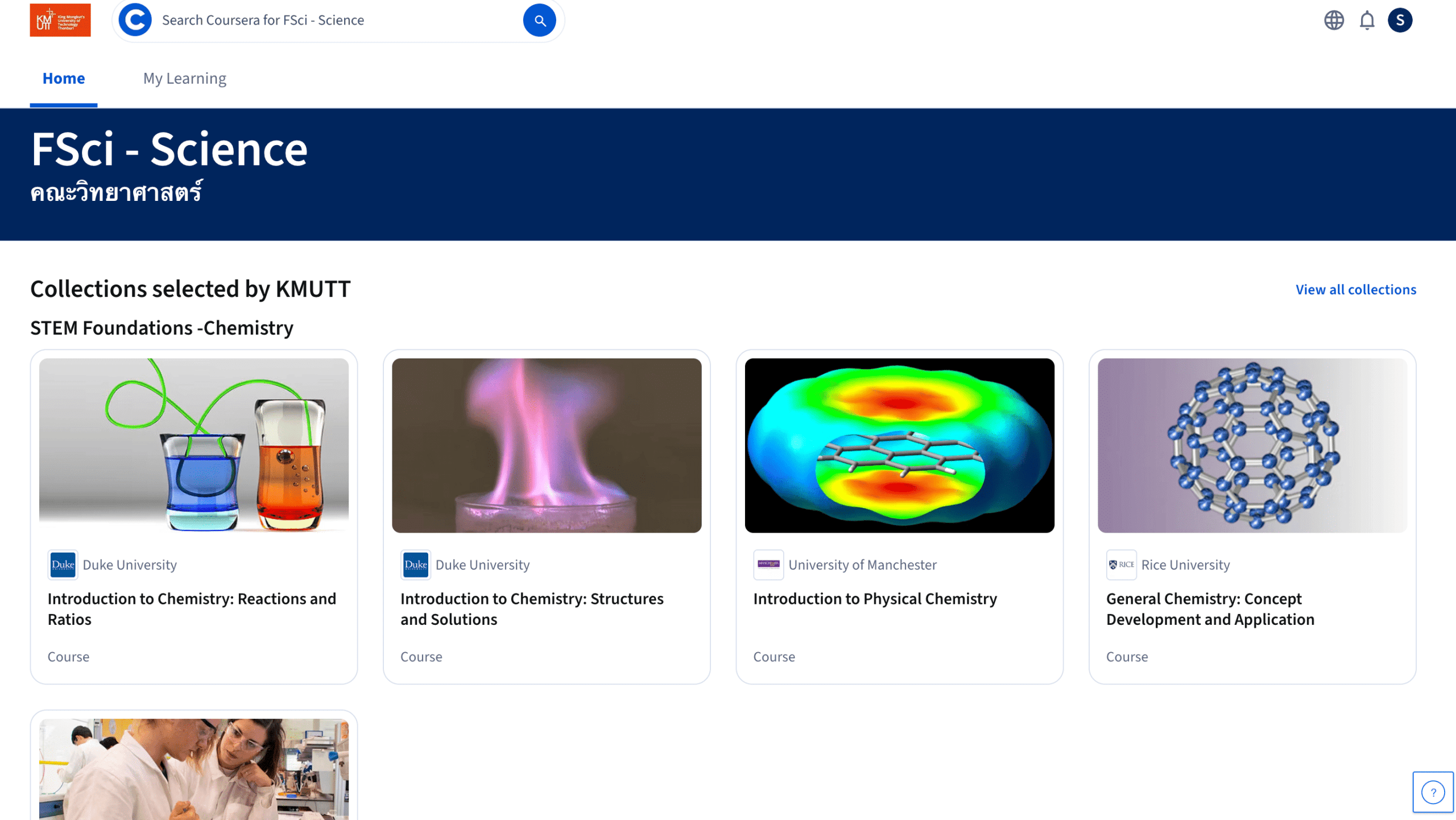Image resolution: width=1456 pixels, height=820 pixels.
Task: Open the notifications bell icon
Action: [1367, 20]
